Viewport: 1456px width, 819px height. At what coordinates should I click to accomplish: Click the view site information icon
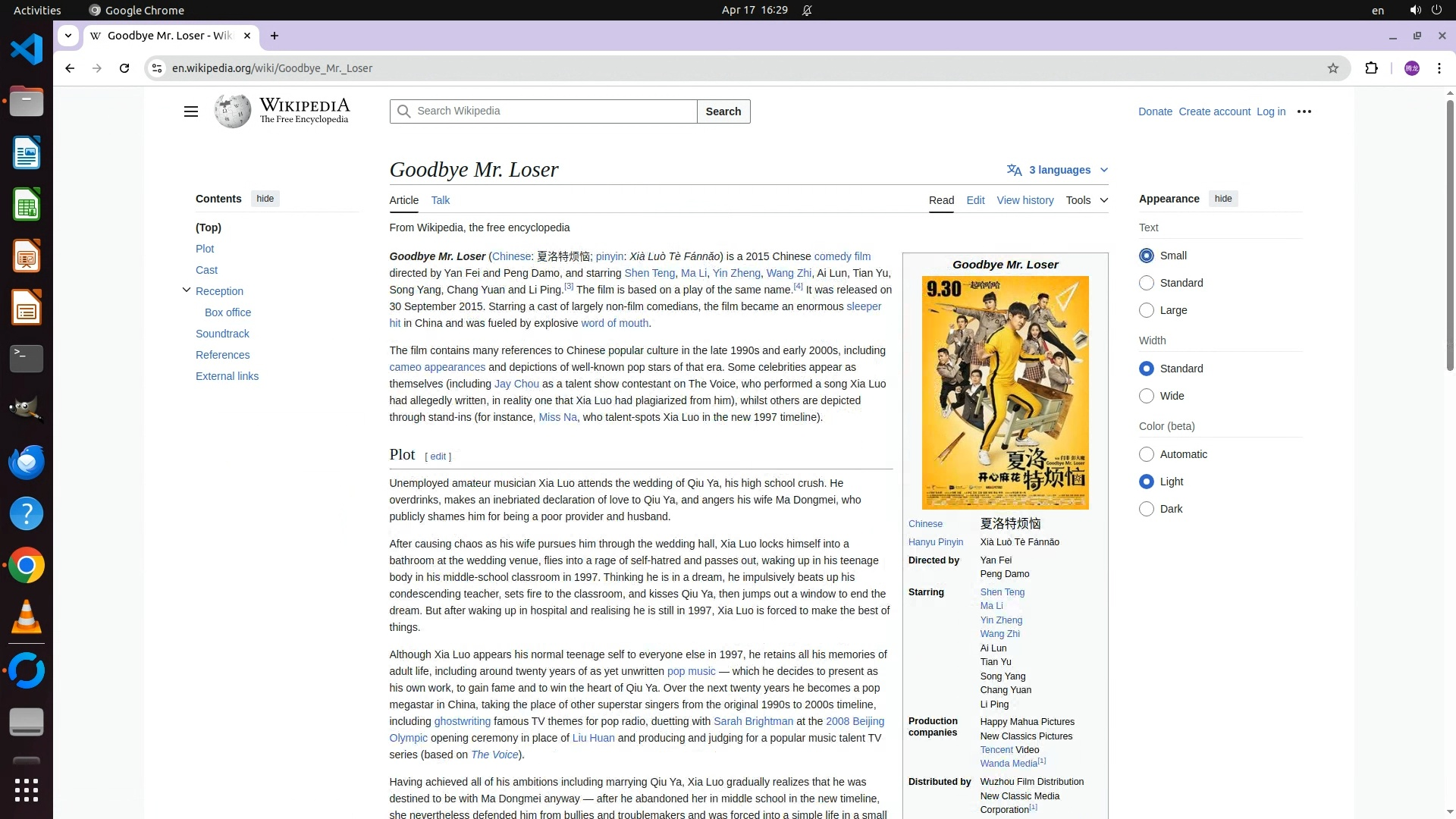tap(157, 68)
